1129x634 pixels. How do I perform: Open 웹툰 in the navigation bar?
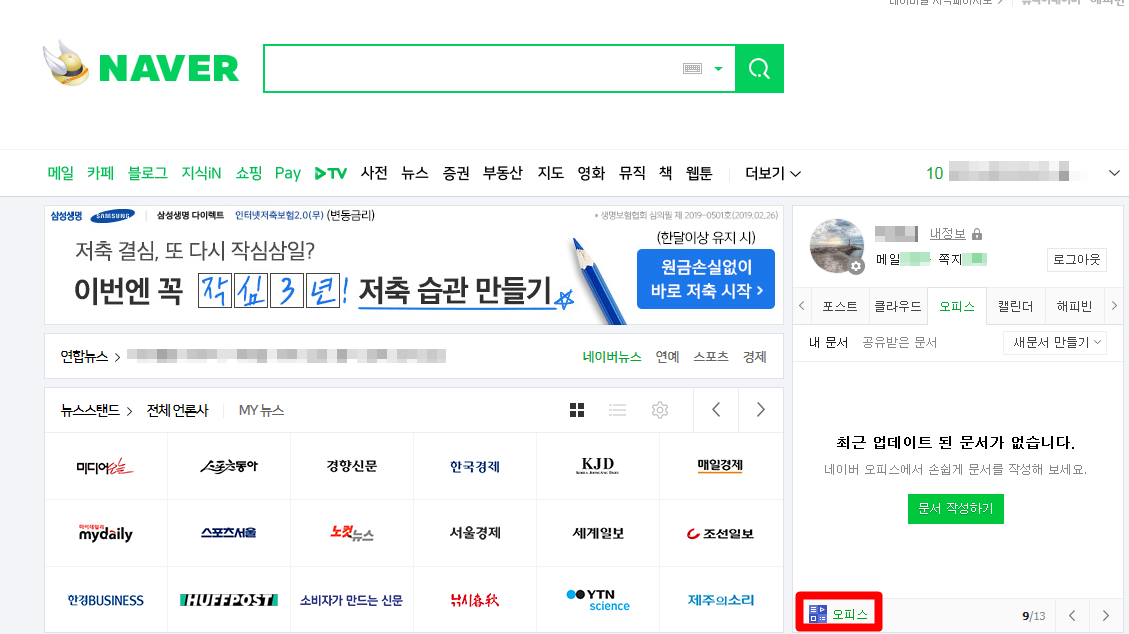coord(699,173)
